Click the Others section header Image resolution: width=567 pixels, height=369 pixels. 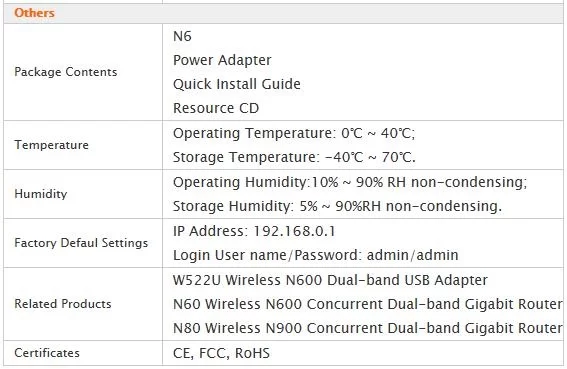[34, 13]
